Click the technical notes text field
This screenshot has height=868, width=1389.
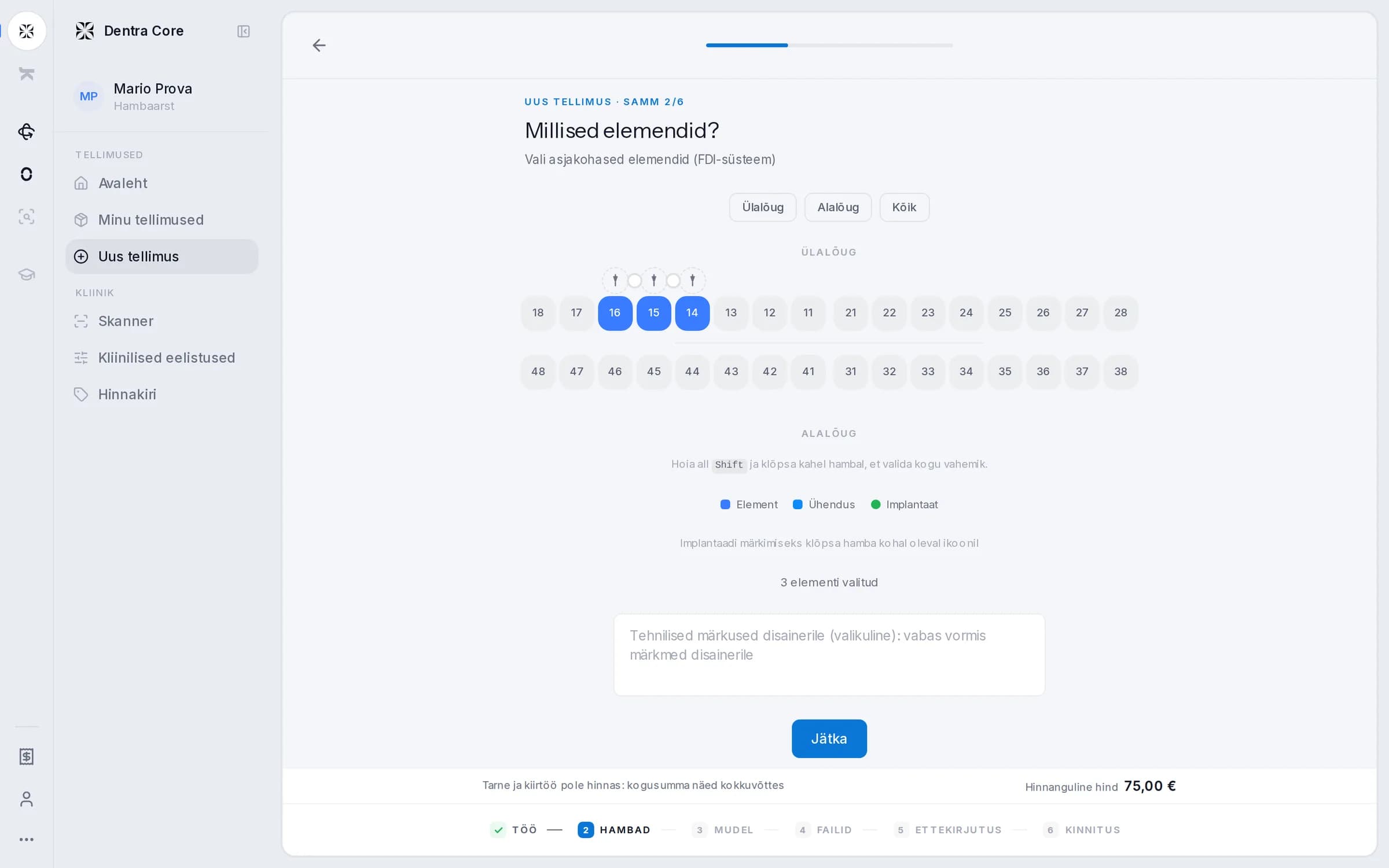[829, 655]
